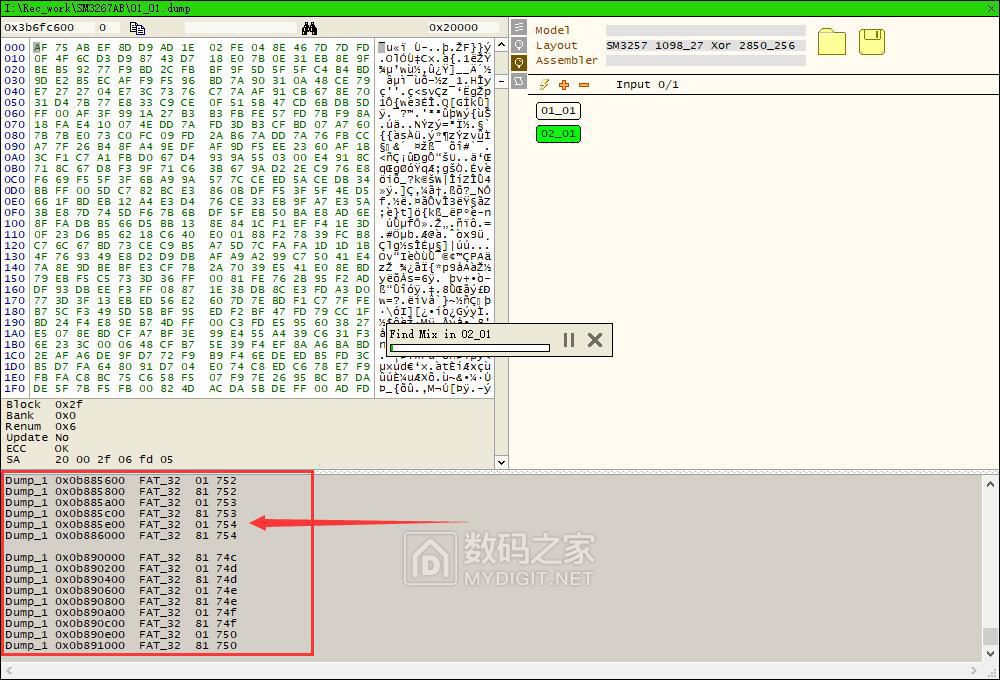Click the Assembler field
The width and height of the screenshot is (1000, 680).
pos(705,61)
